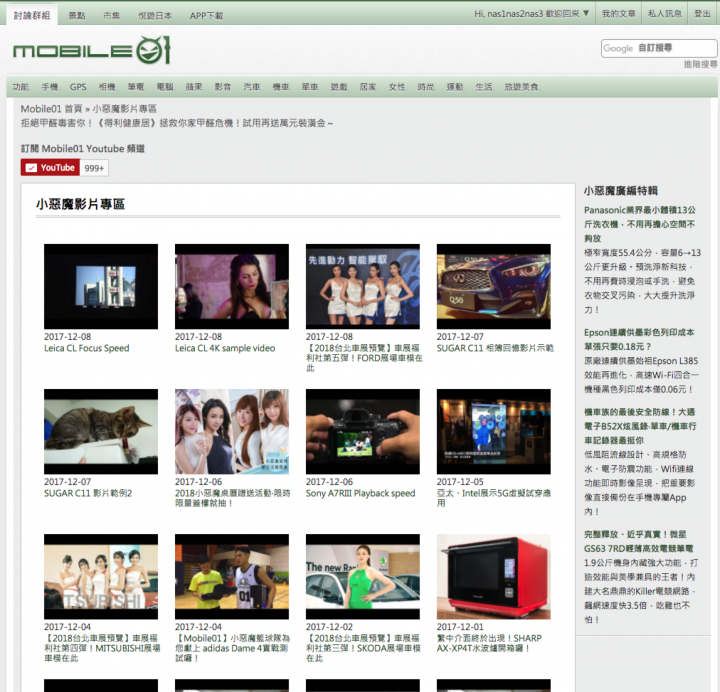
Task: Open the 悅遊日本 tab
Action: pos(155,16)
